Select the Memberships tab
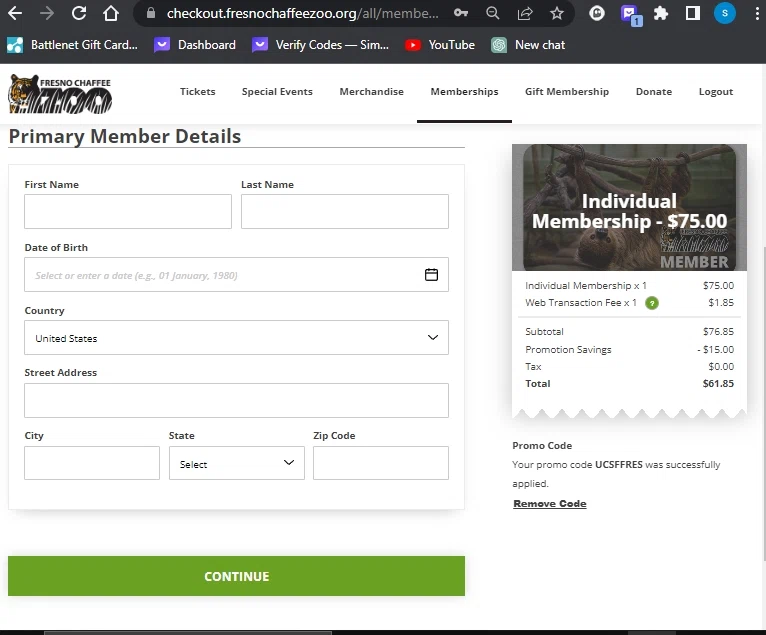This screenshot has height=635, width=766. coord(464,92)
